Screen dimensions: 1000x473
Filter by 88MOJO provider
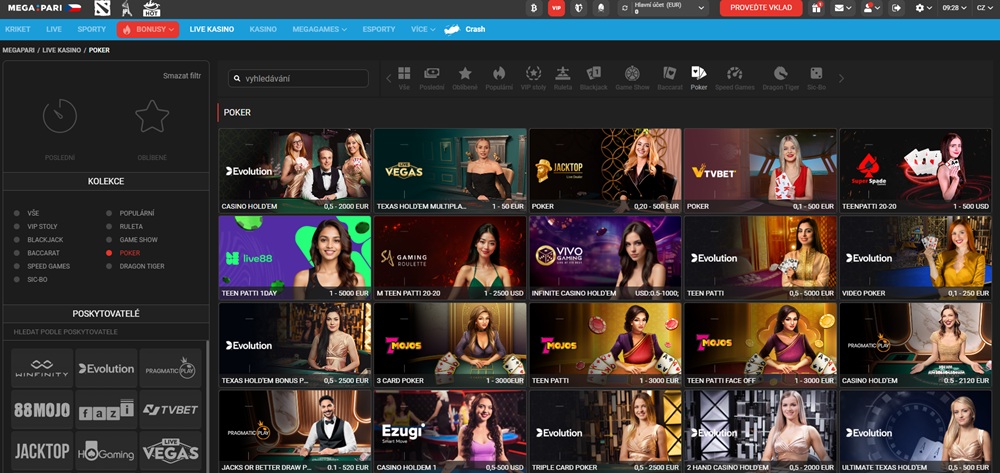[42, 410]
